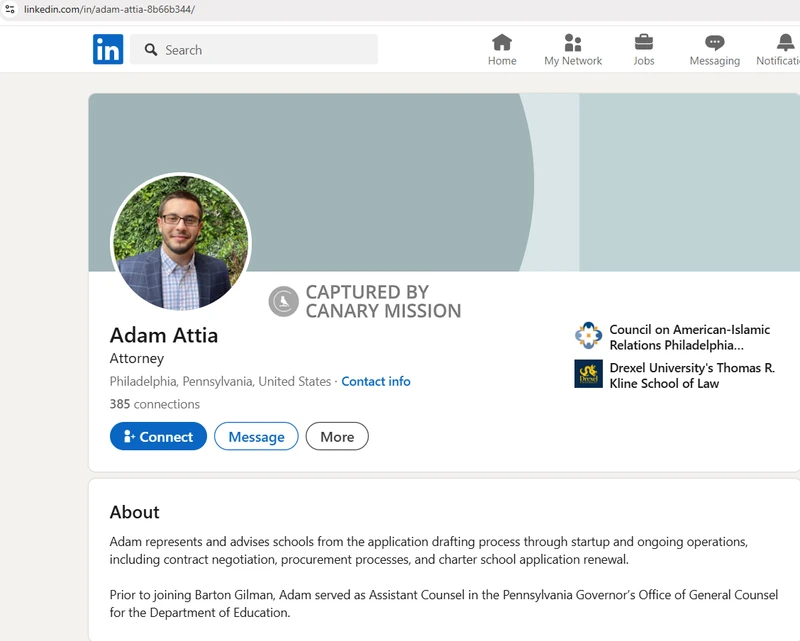Click the paragraph starting 'Prior to joining Barton Gilman'

[444, 603]
